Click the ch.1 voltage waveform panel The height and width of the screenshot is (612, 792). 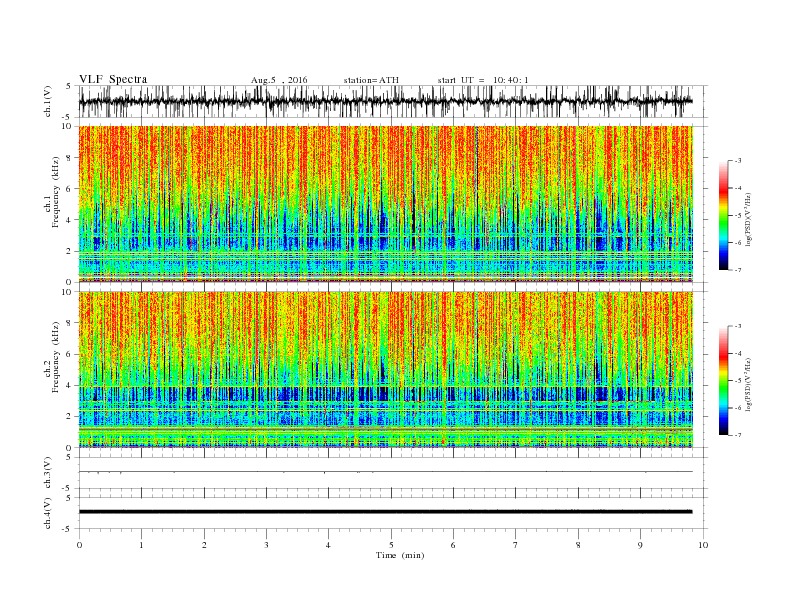tap(393, 101)
